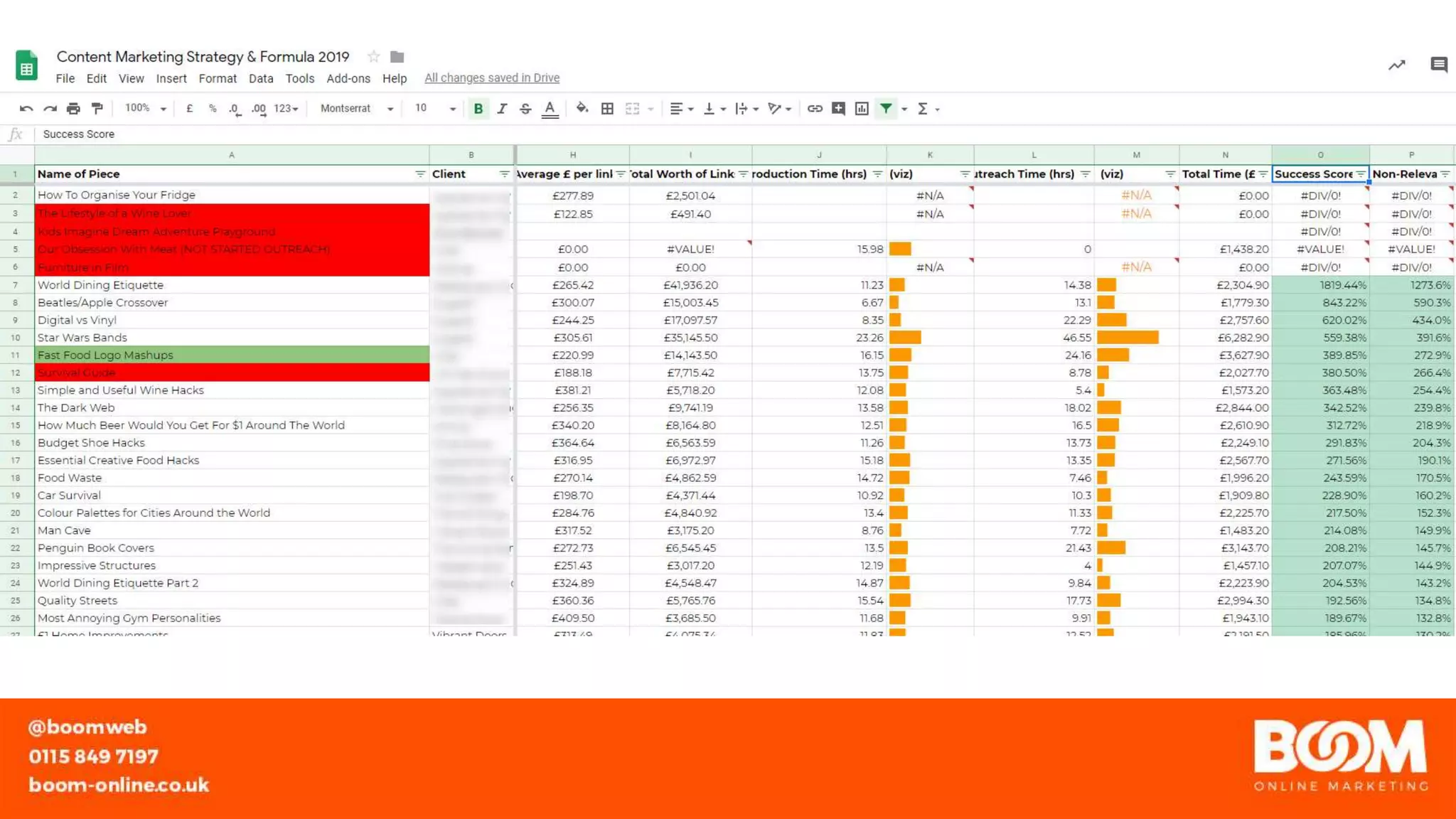Click All changes saved in Drive
1456x819 pixels.
click(491, 78)
